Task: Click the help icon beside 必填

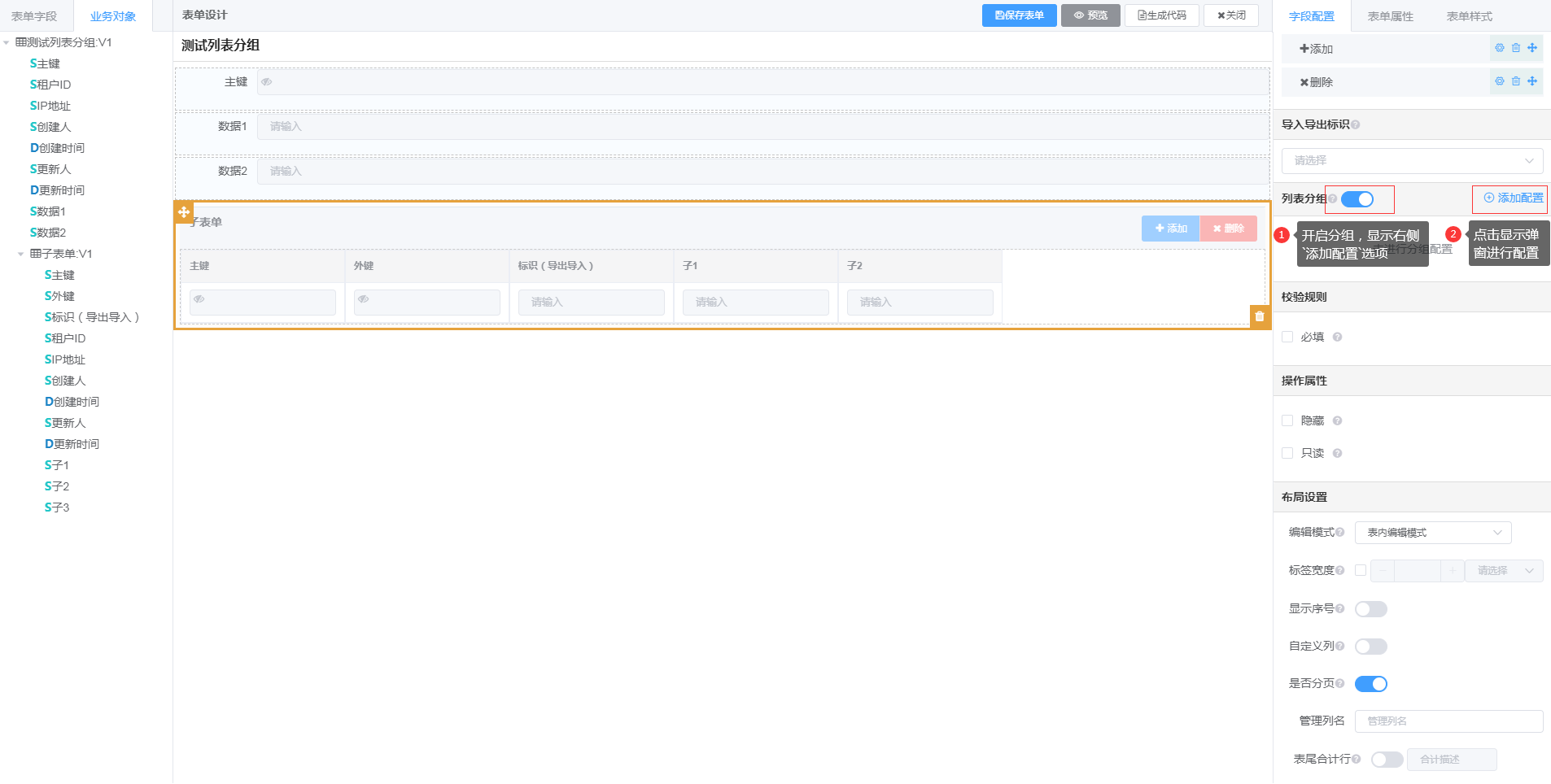Action: [1337, 337]
